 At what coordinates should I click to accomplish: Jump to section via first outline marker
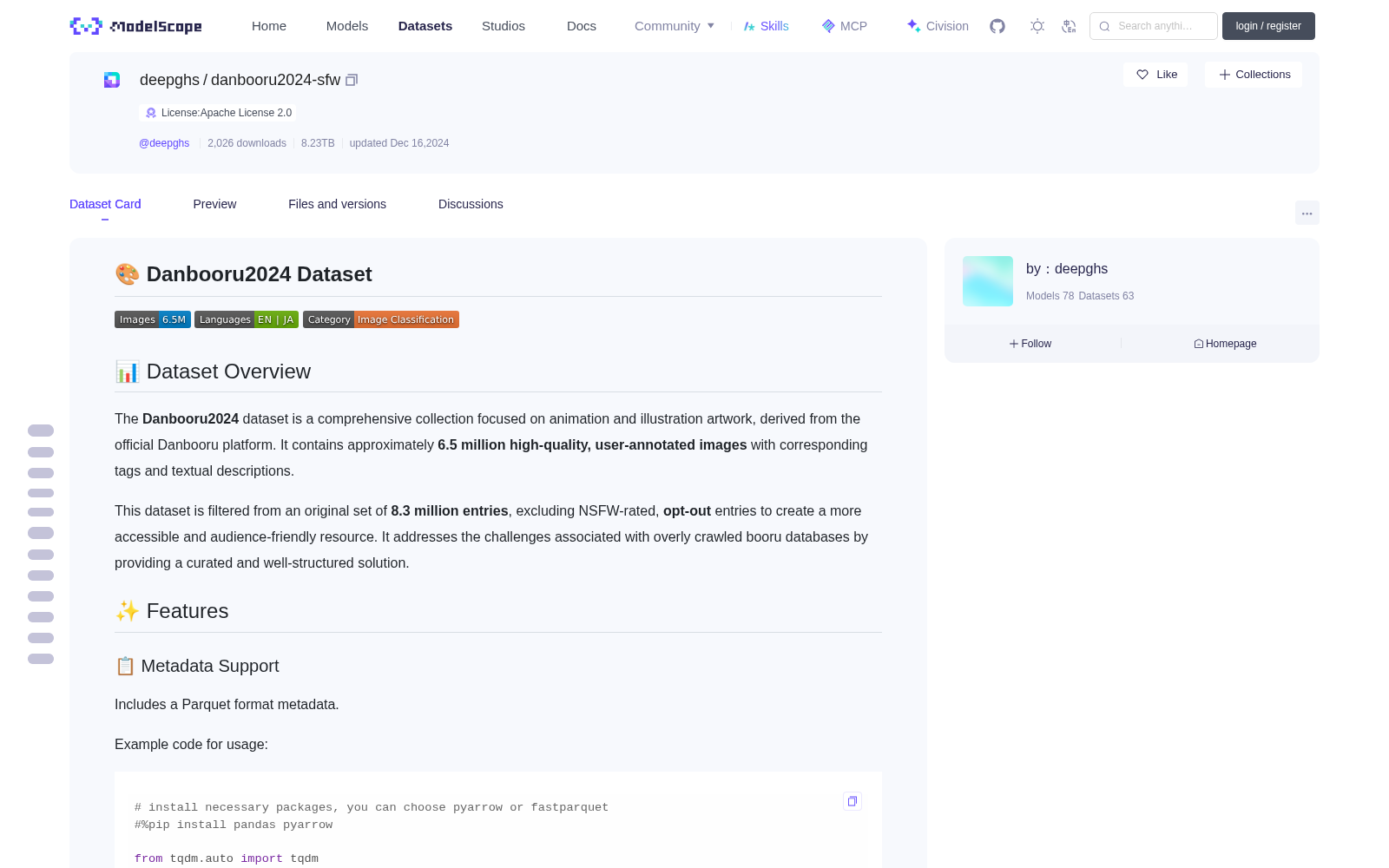pos(41,431)
